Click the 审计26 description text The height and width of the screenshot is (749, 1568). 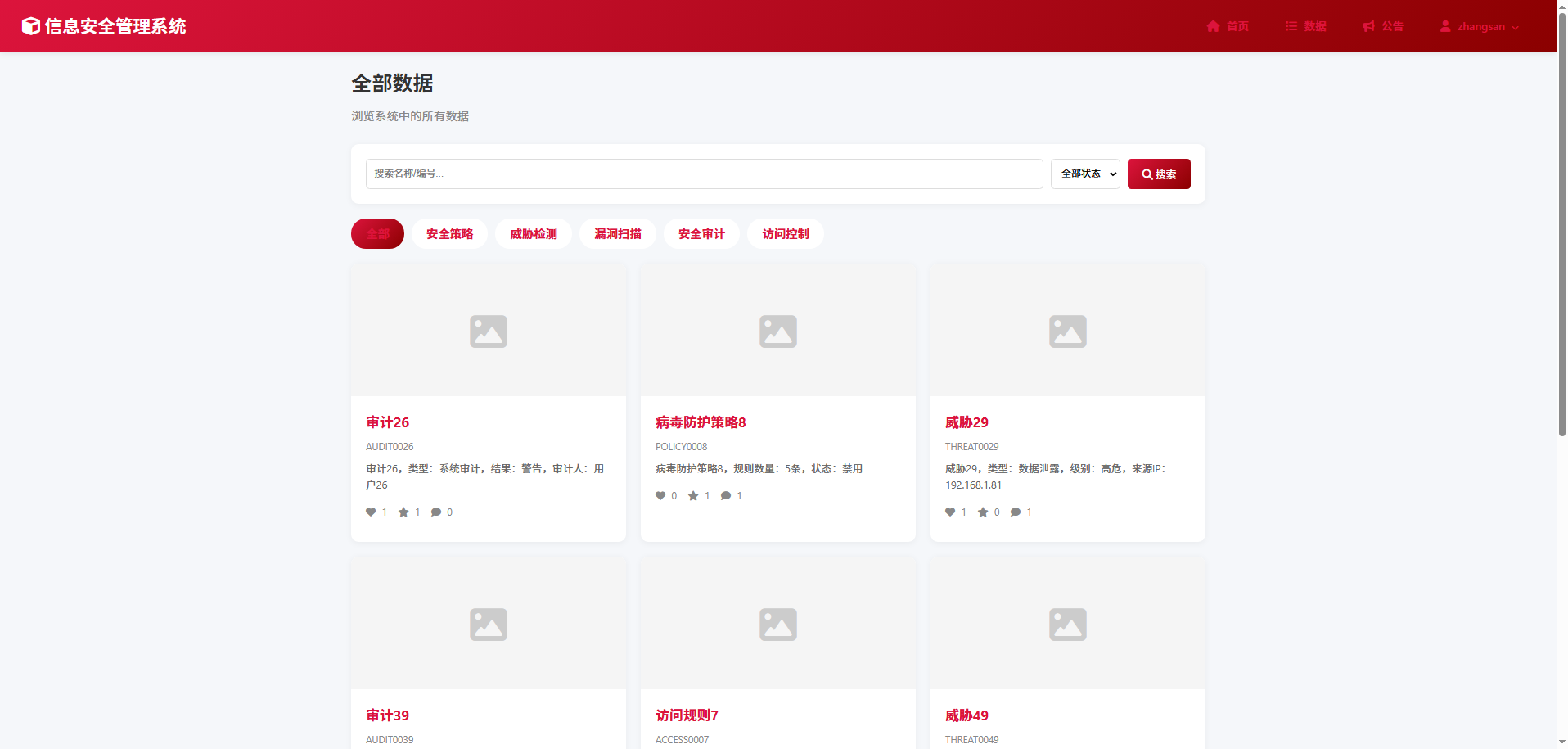484,477
